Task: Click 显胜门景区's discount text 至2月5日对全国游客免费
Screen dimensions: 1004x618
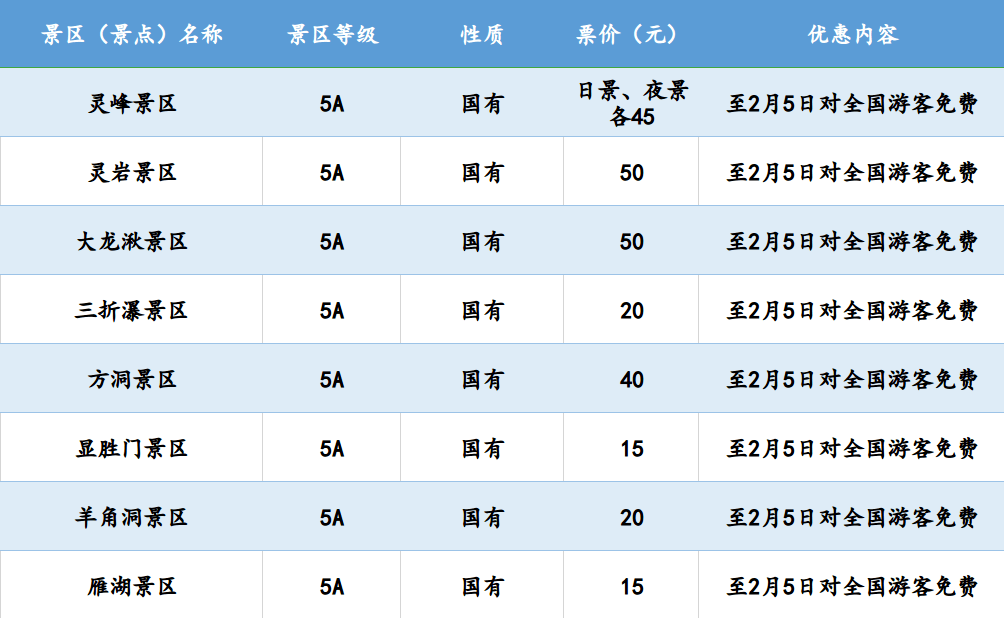Action: (852, 448)
